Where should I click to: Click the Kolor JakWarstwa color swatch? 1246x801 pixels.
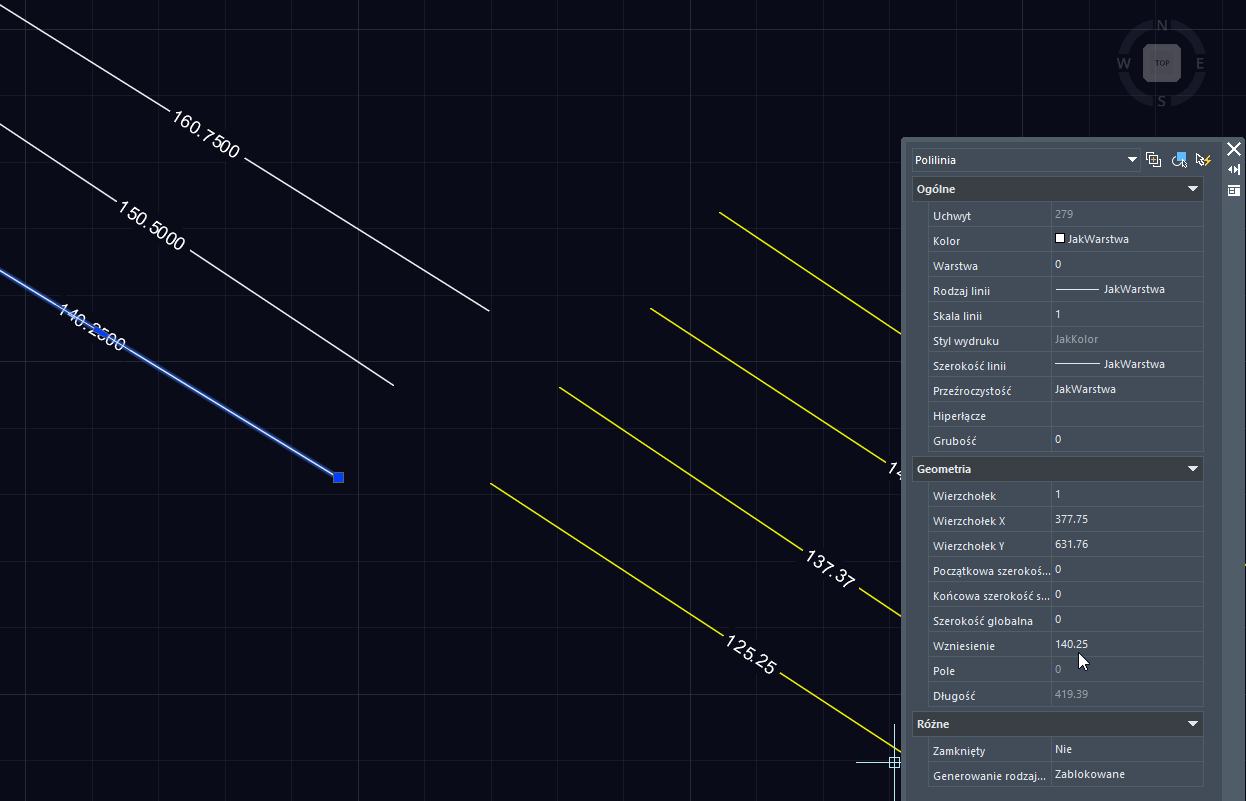(x=1060, y=239)
